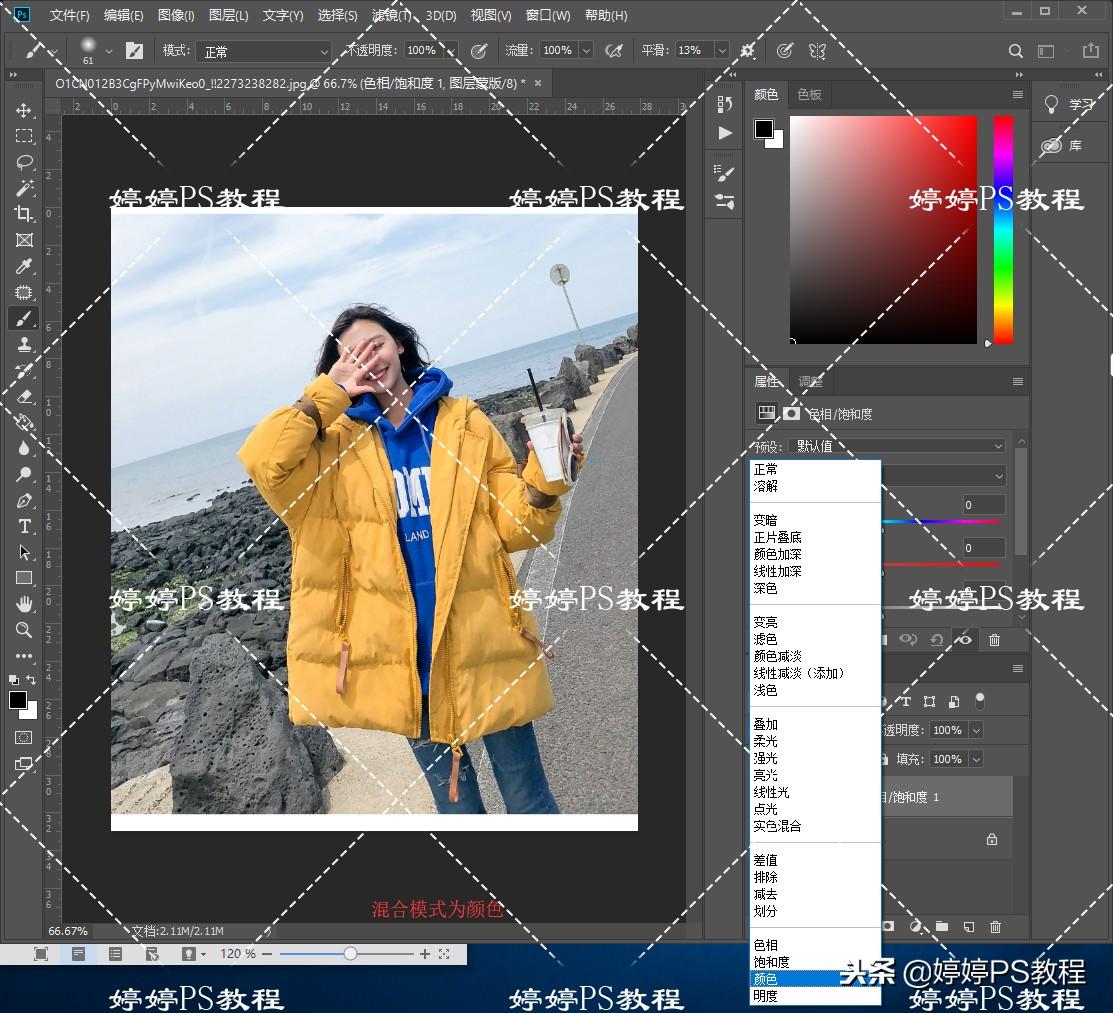The image size is (1113, 1013).
Task: Click the 66.67% zoom level field
Action: coord(68,931)
